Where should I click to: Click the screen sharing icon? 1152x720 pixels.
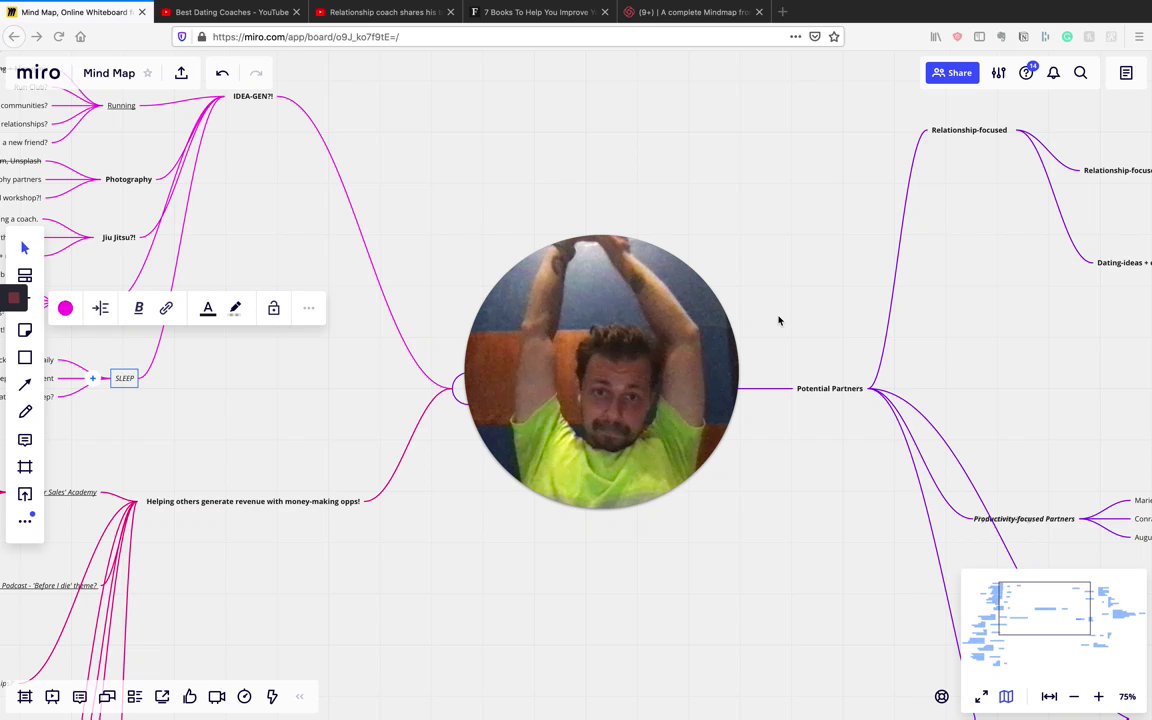tap(162, 696)
